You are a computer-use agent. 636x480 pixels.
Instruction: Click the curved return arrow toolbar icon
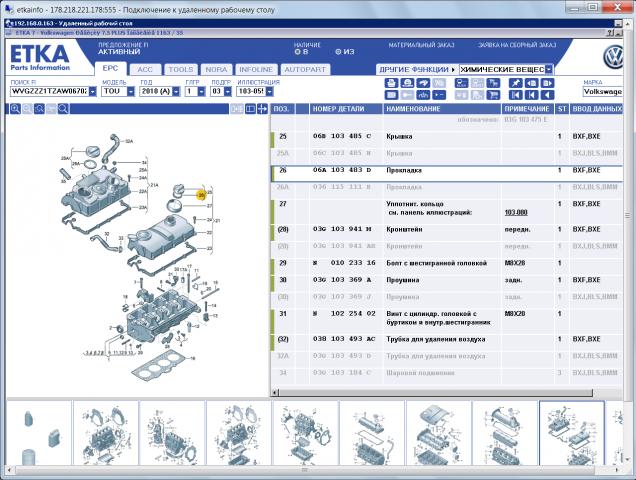point(423,83)
